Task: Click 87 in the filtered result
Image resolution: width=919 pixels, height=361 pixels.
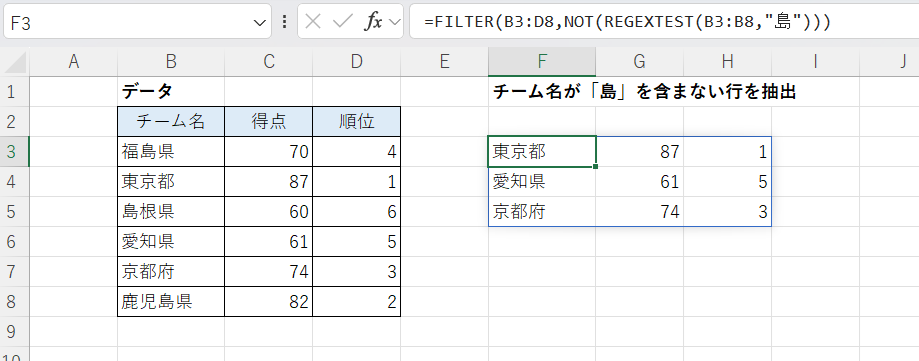Action: tap(639, 151)
